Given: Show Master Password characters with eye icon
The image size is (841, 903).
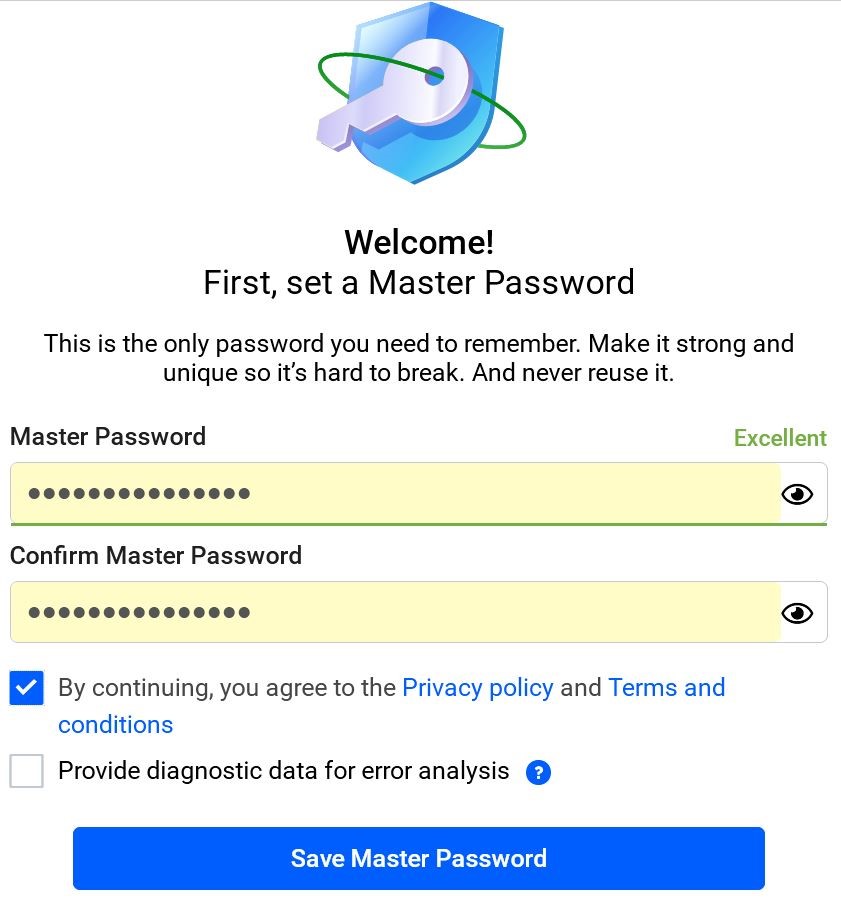Looking at the screenshot, I should [797, 494].
